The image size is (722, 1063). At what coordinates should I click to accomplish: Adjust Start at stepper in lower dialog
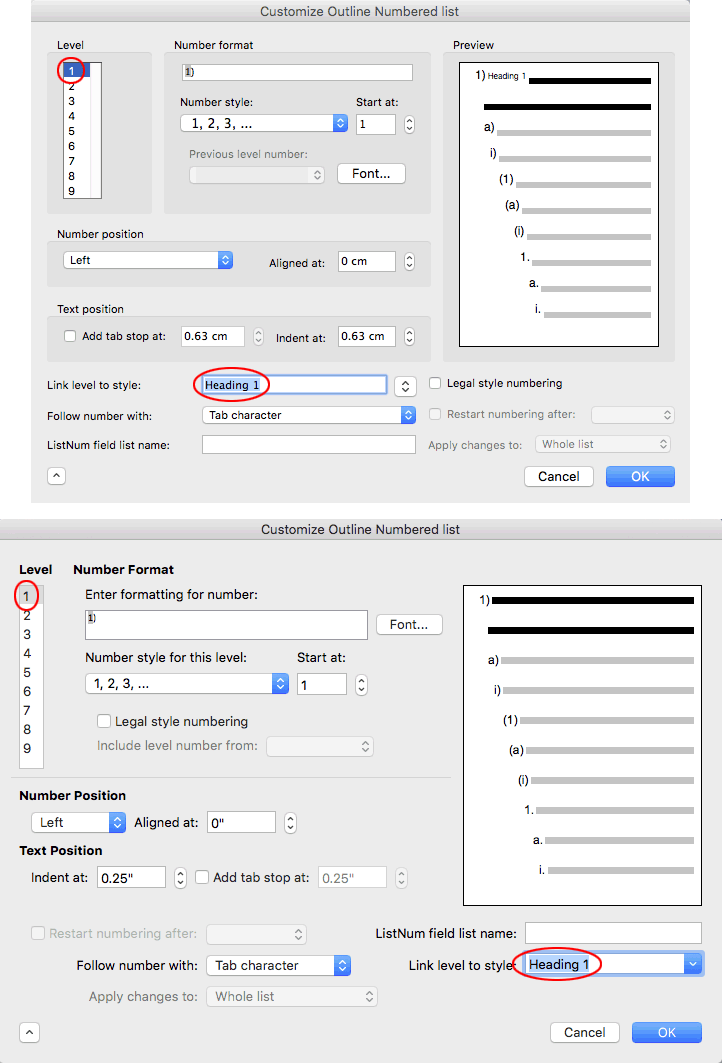[361, 685]
